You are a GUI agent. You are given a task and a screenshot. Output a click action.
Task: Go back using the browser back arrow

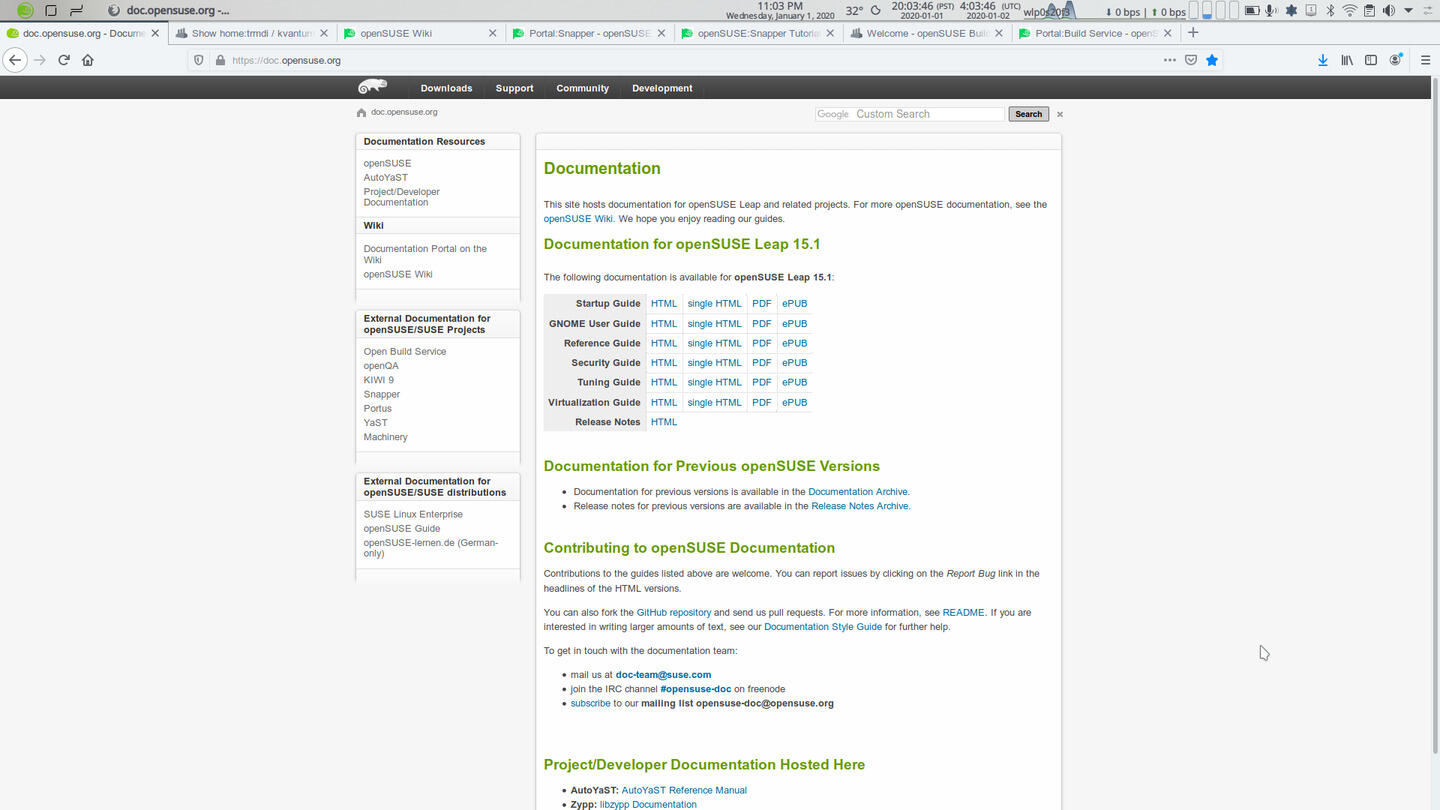click(x=14, y=60)
